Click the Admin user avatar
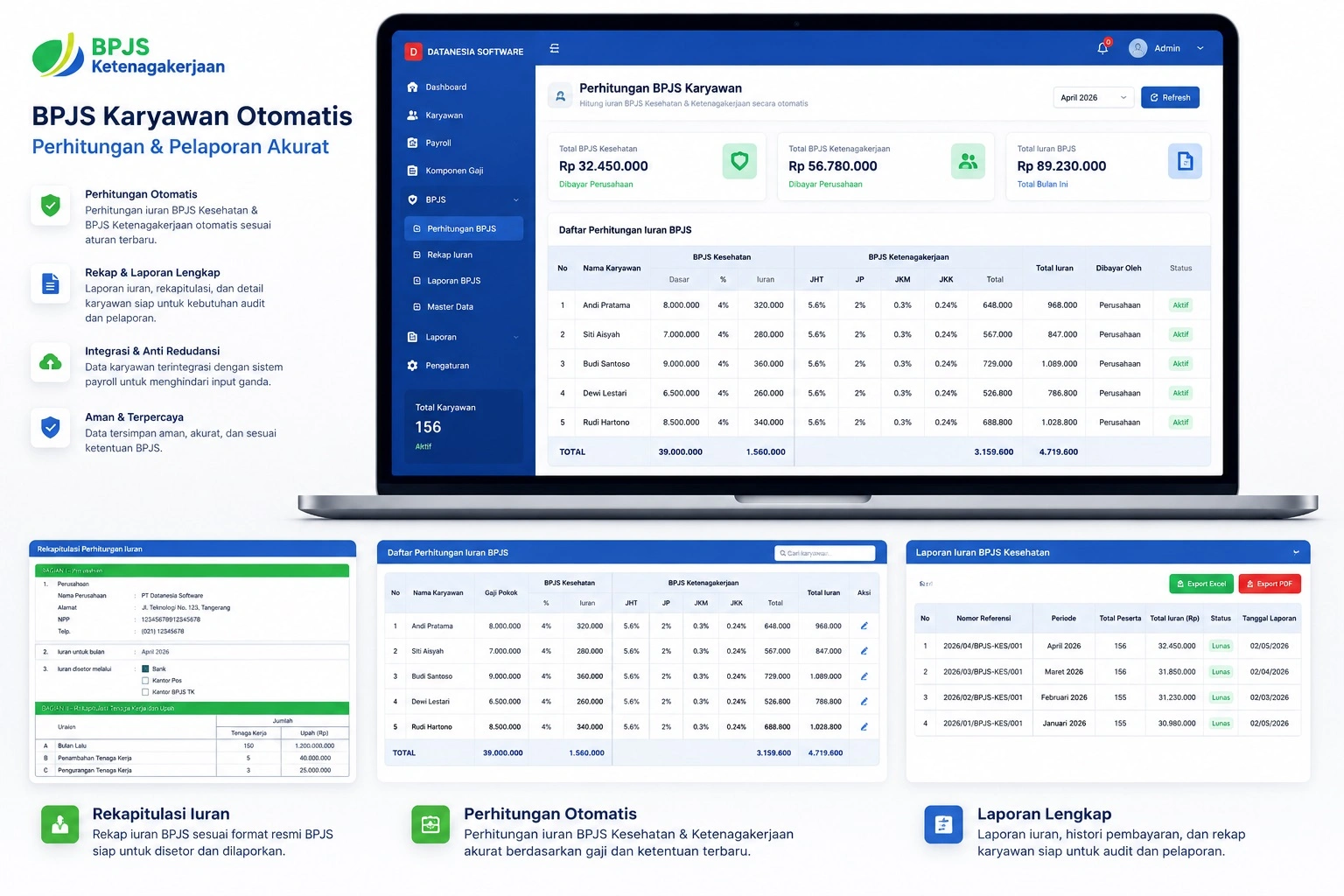1344x896 pixels. click(1137, 48)
